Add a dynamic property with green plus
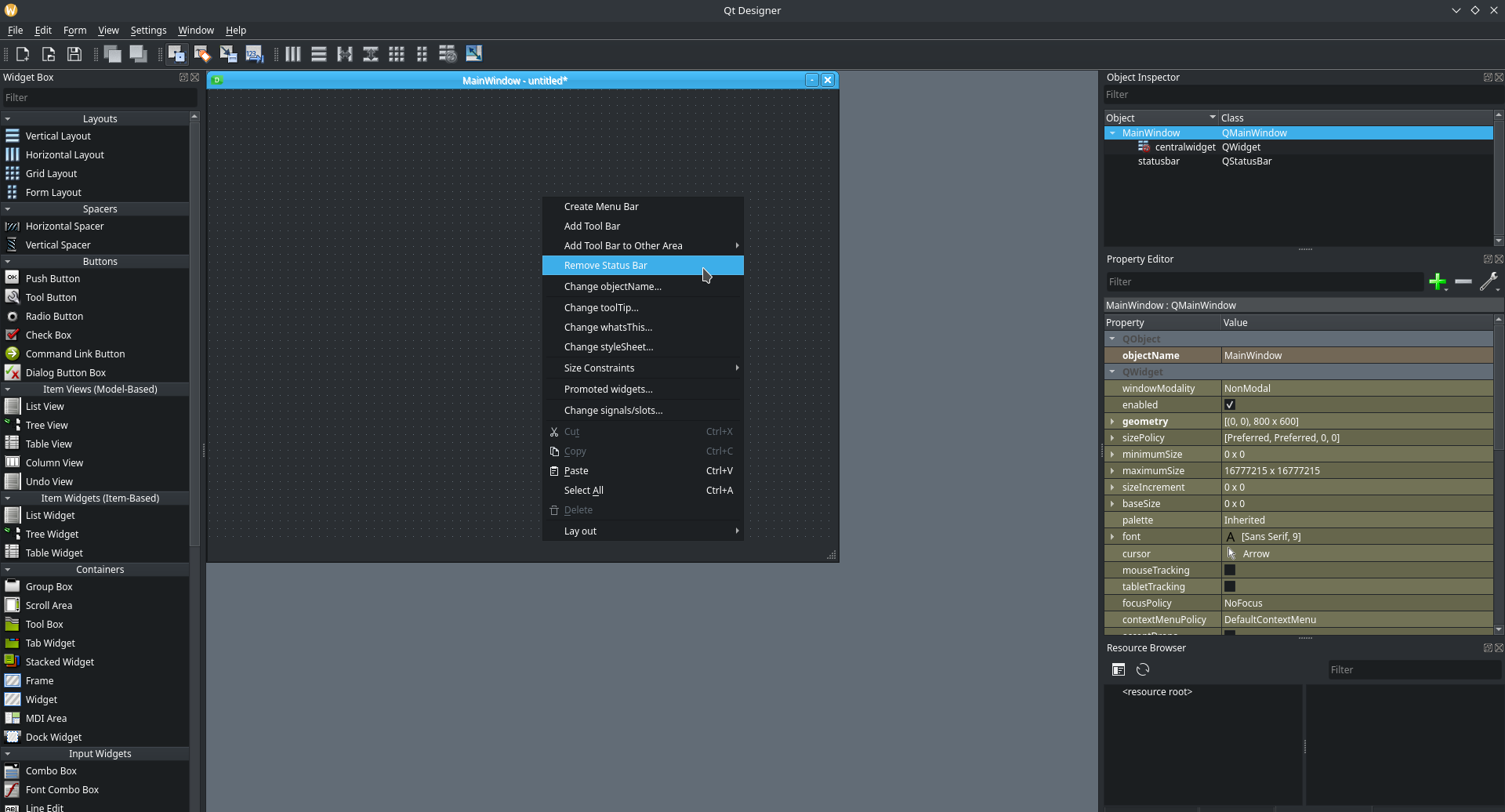Image resolution: width=1505 pixels, height=812 pixels. coord(1438,282)
